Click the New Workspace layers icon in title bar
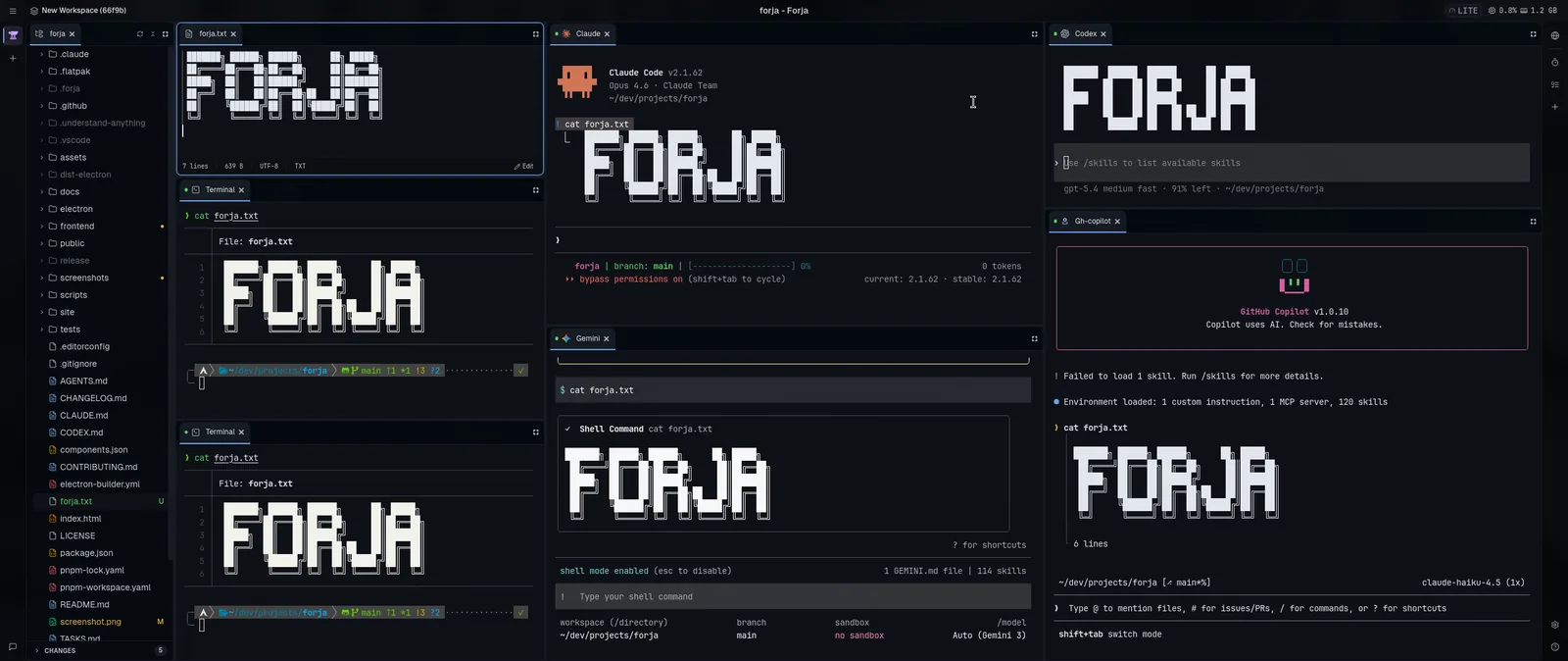 pos(34,11)
